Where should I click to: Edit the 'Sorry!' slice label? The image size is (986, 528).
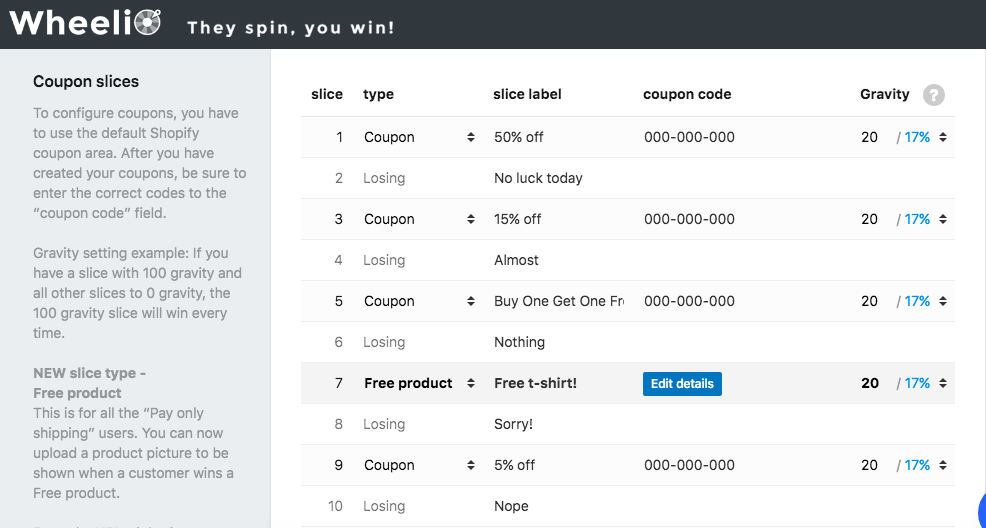[556, 424]
